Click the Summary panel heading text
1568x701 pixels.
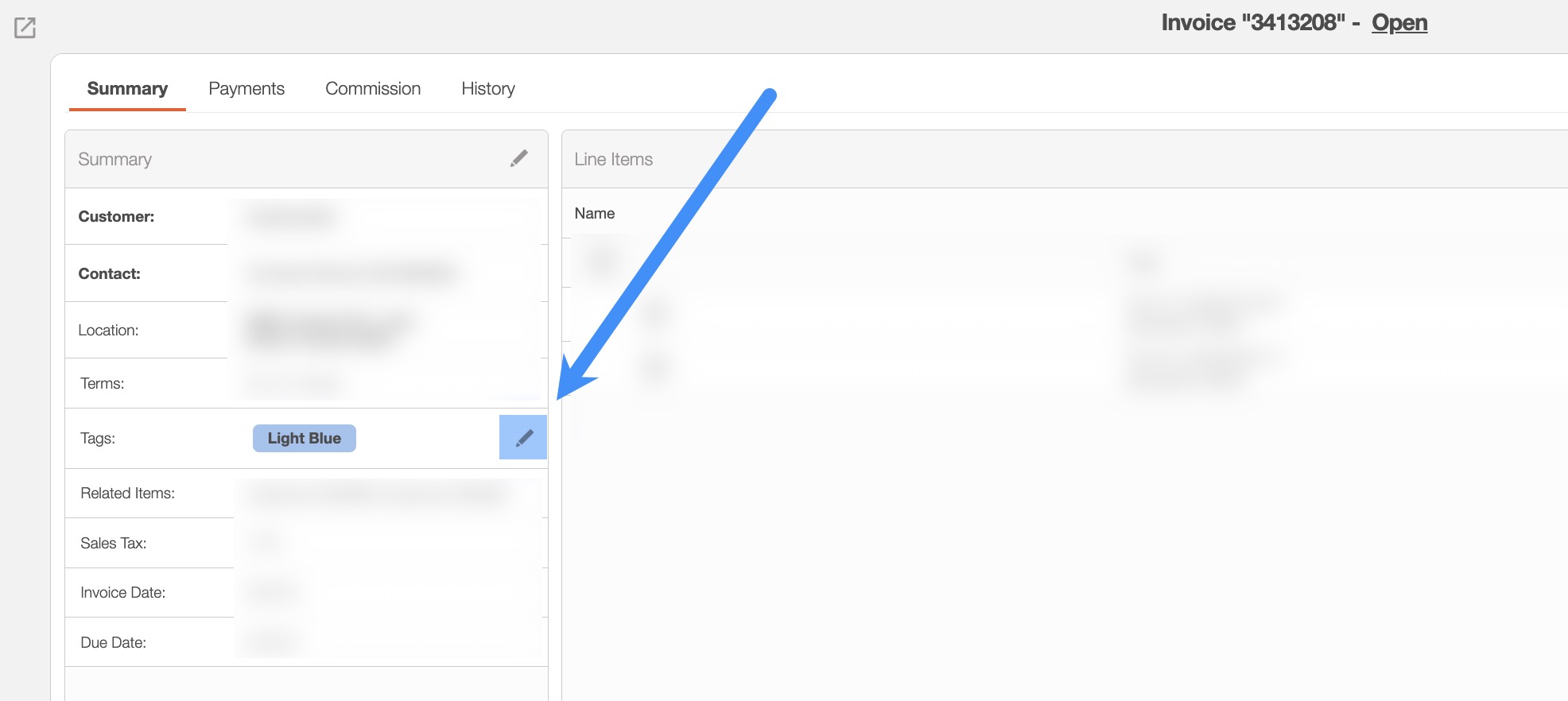[x=114, y=159]
